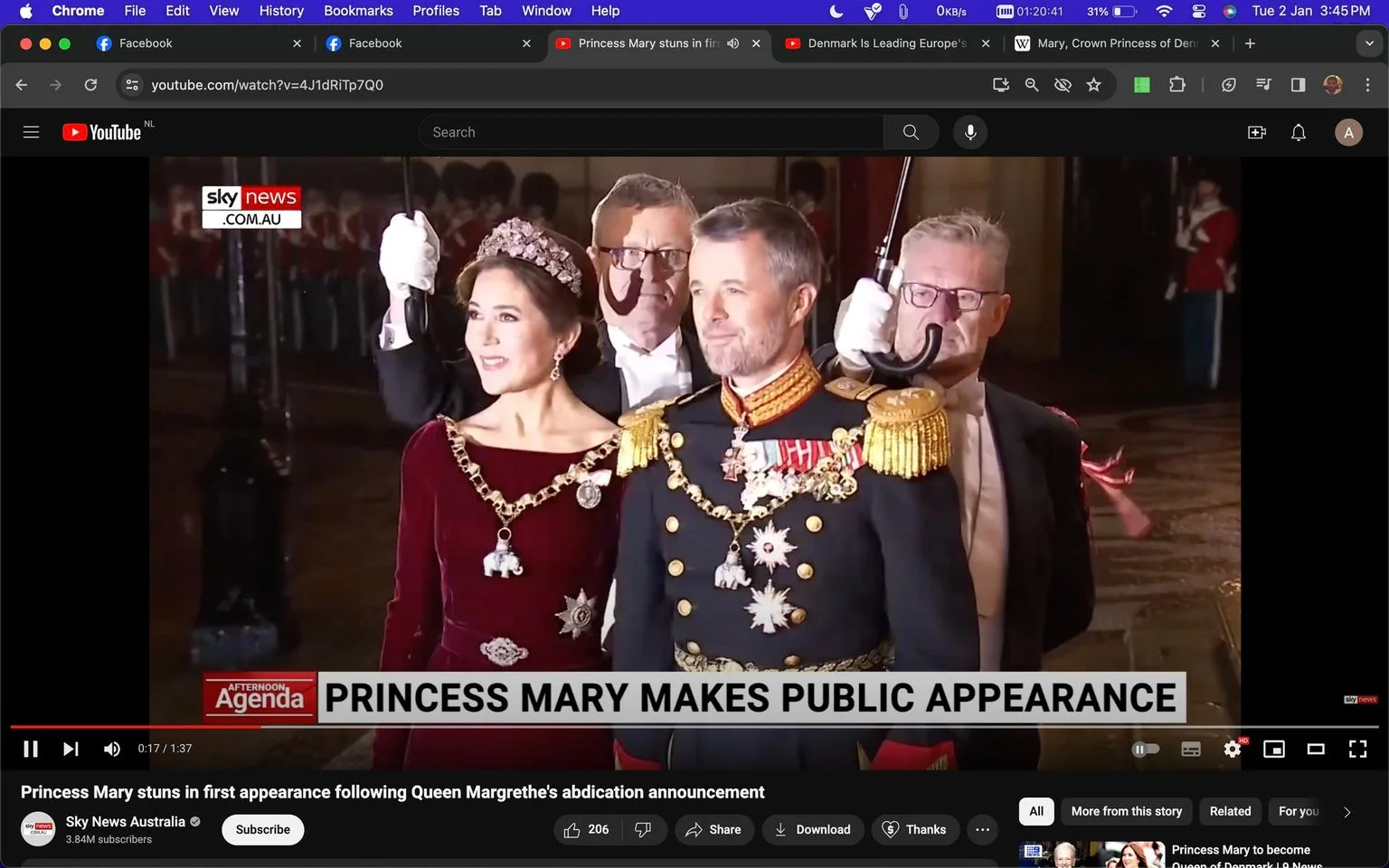Image resolution: width=1389 pixels, height=868 pixels.
Task: Expand more actions three-dot menu
Action: click(x=983, y=830)
